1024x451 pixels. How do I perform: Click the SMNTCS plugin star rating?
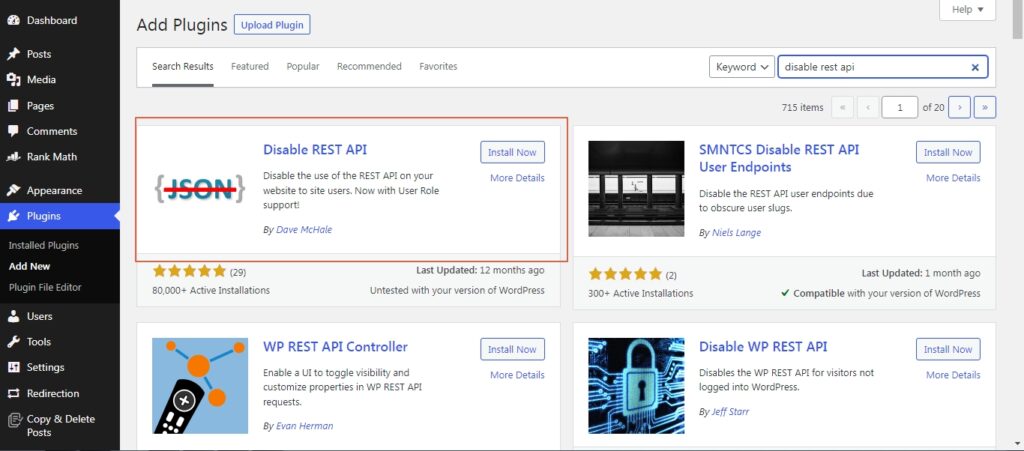pyautogui.click(x=625, y=274)
